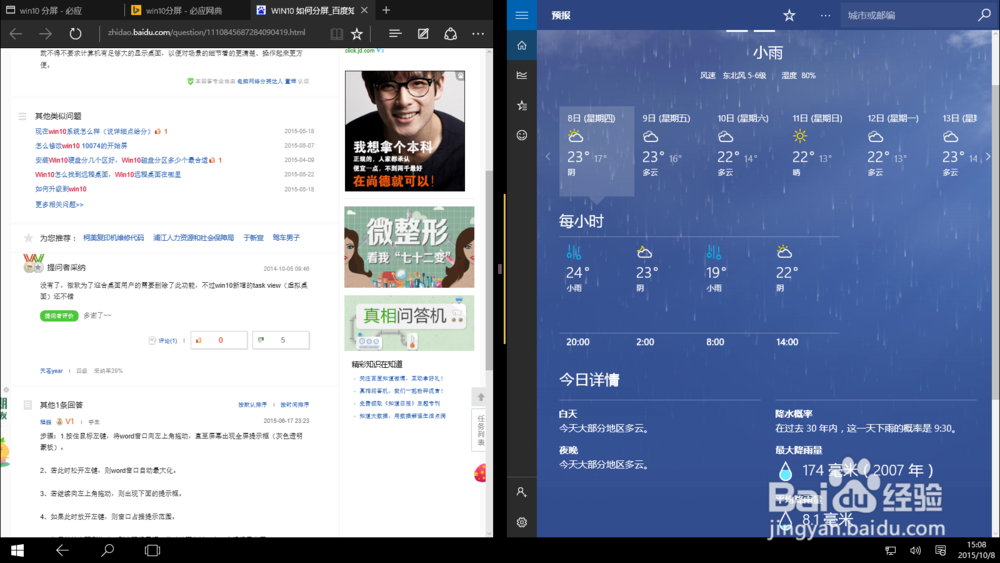Open Action Center notifications

coord(941,551)
